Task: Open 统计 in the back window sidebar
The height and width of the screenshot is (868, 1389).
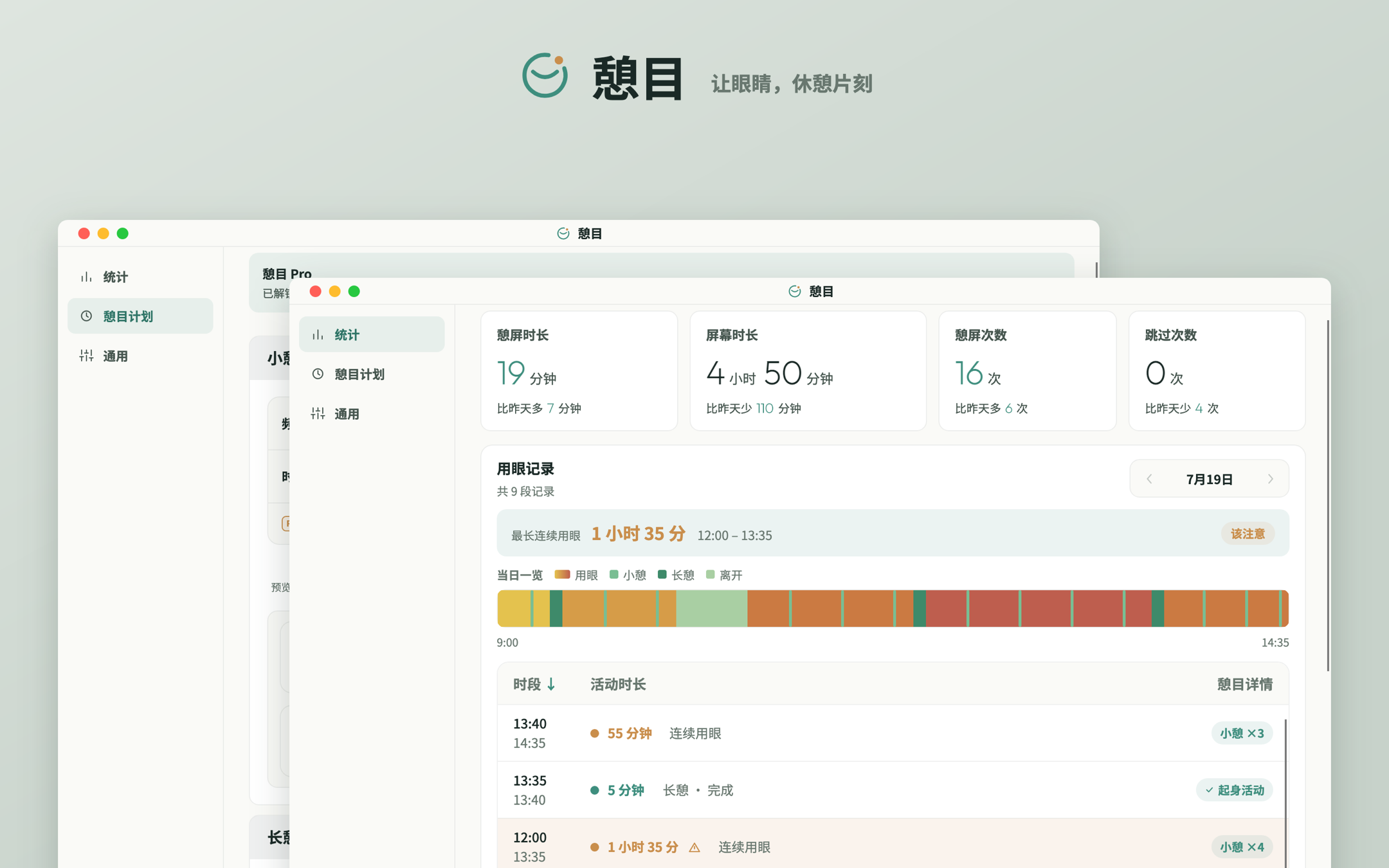Action: pyautogui.click(x=140, y=276)
